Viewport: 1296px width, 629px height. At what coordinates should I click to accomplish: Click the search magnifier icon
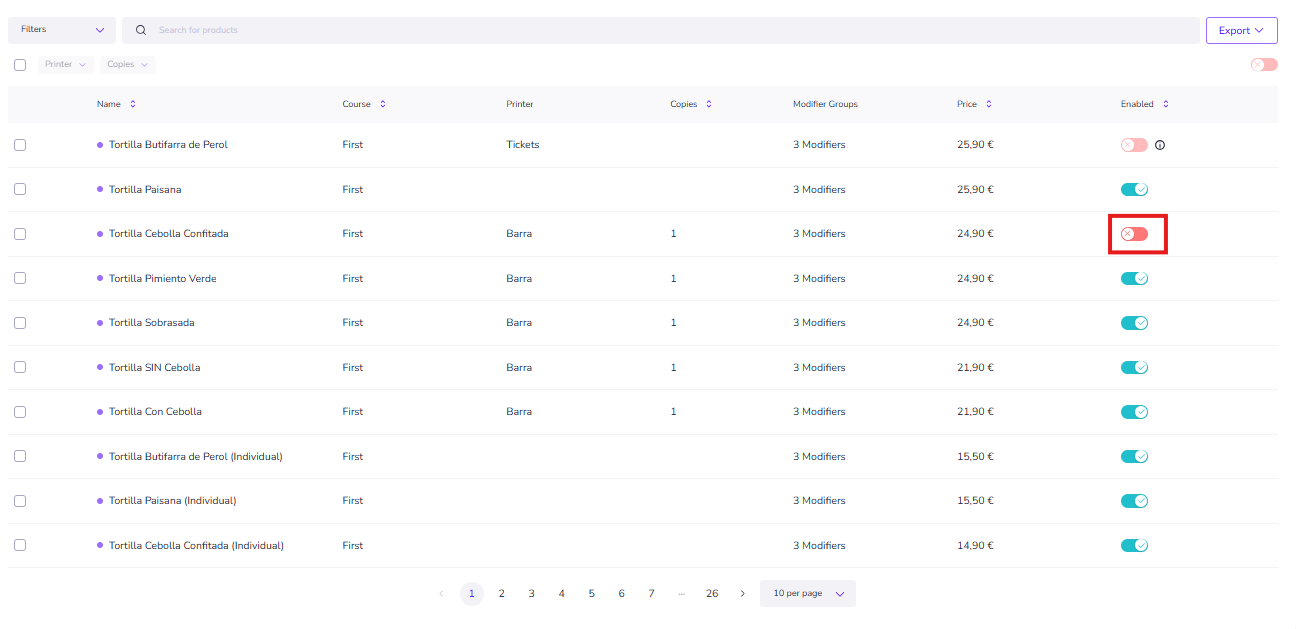pyautogui.click(x=141, y=30)
